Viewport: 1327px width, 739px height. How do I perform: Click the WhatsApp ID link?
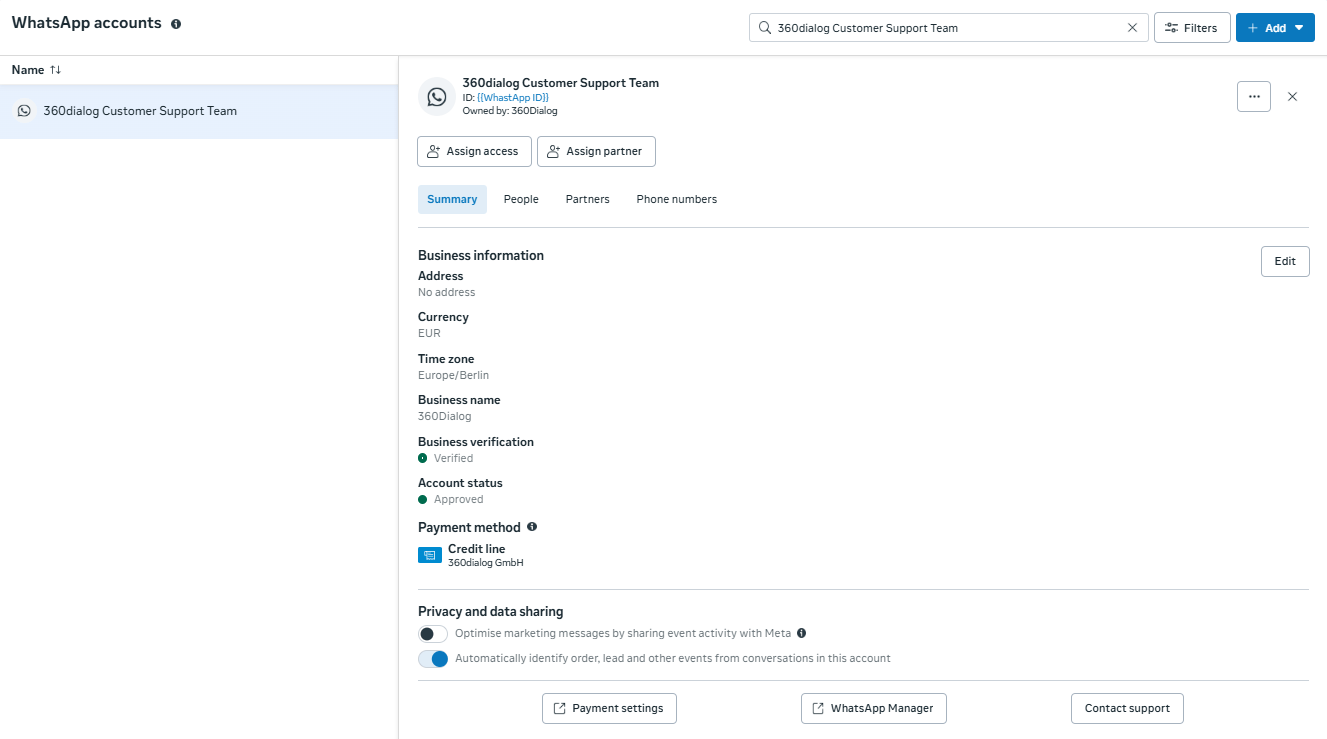[x=513, y=97]
